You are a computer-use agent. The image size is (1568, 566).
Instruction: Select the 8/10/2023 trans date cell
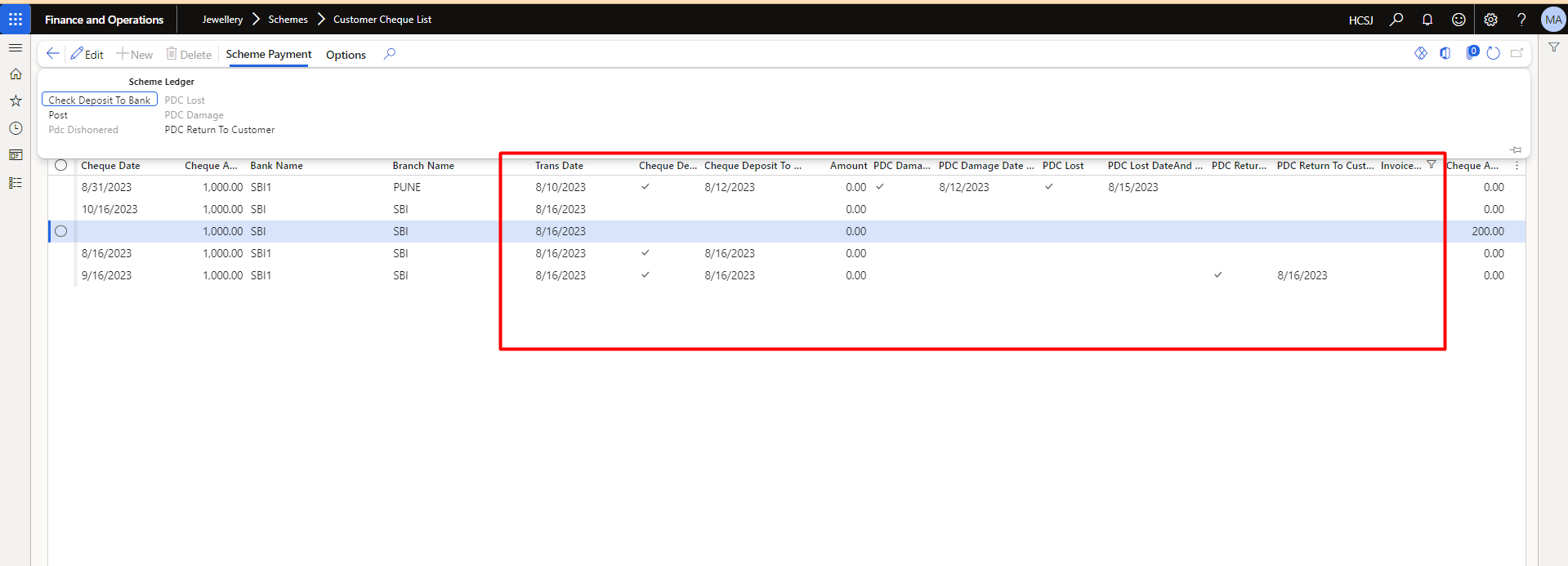(561, 187)
